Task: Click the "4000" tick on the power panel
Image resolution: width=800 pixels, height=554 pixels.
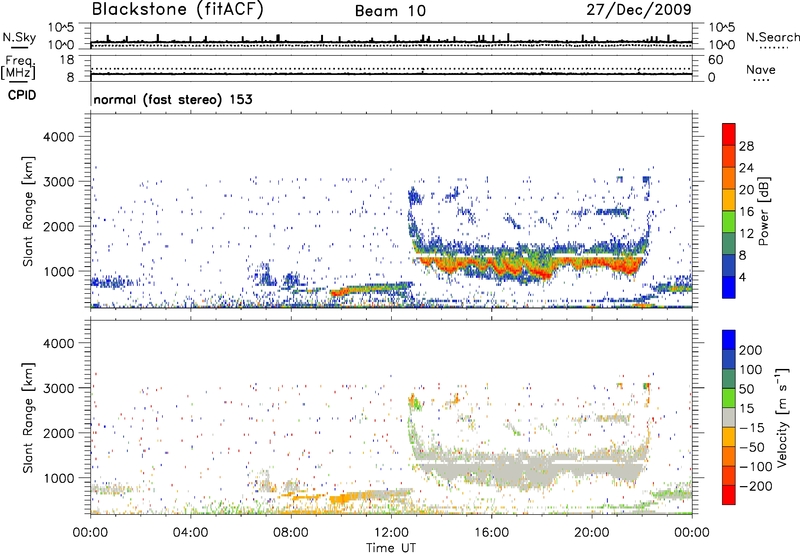Action: click(x=59, y=137)
